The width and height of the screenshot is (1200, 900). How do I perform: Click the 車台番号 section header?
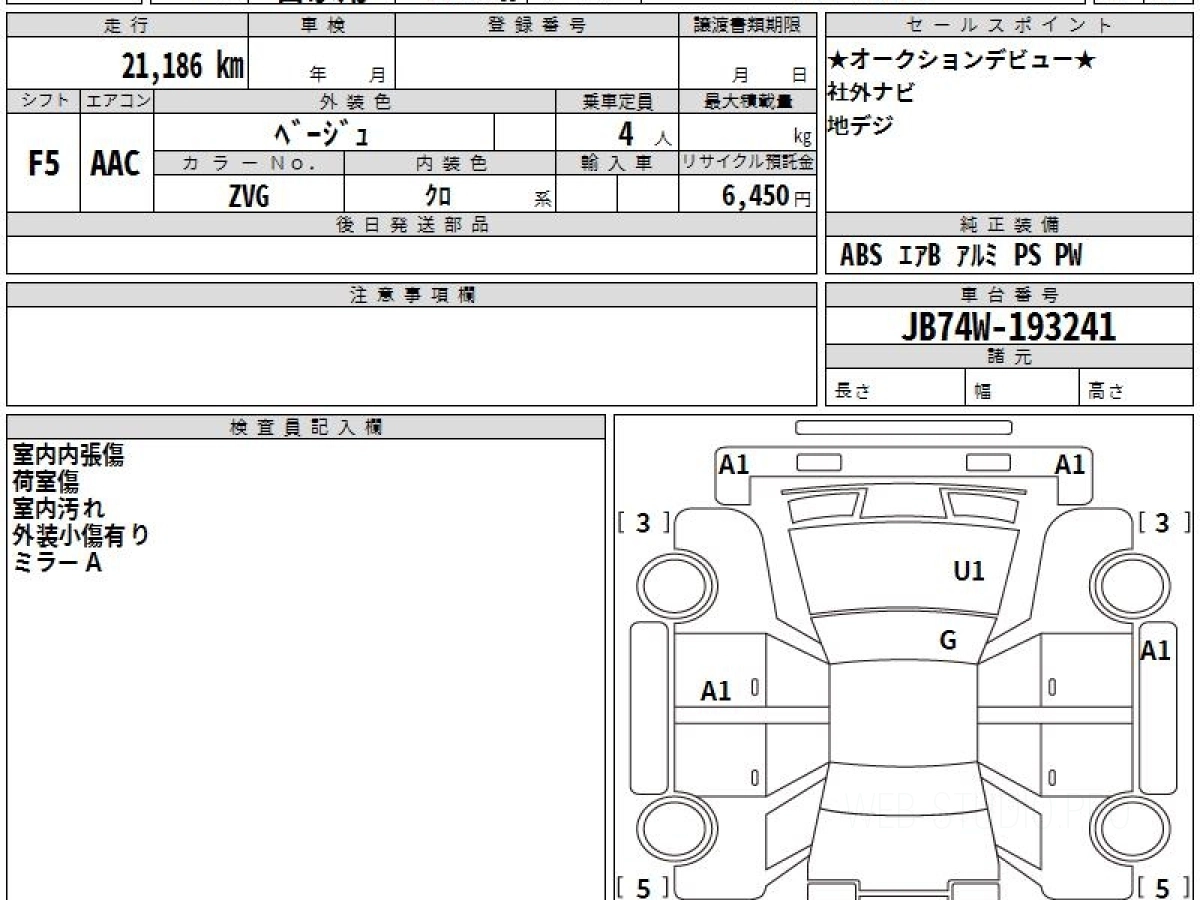(x=1009, y=295)
